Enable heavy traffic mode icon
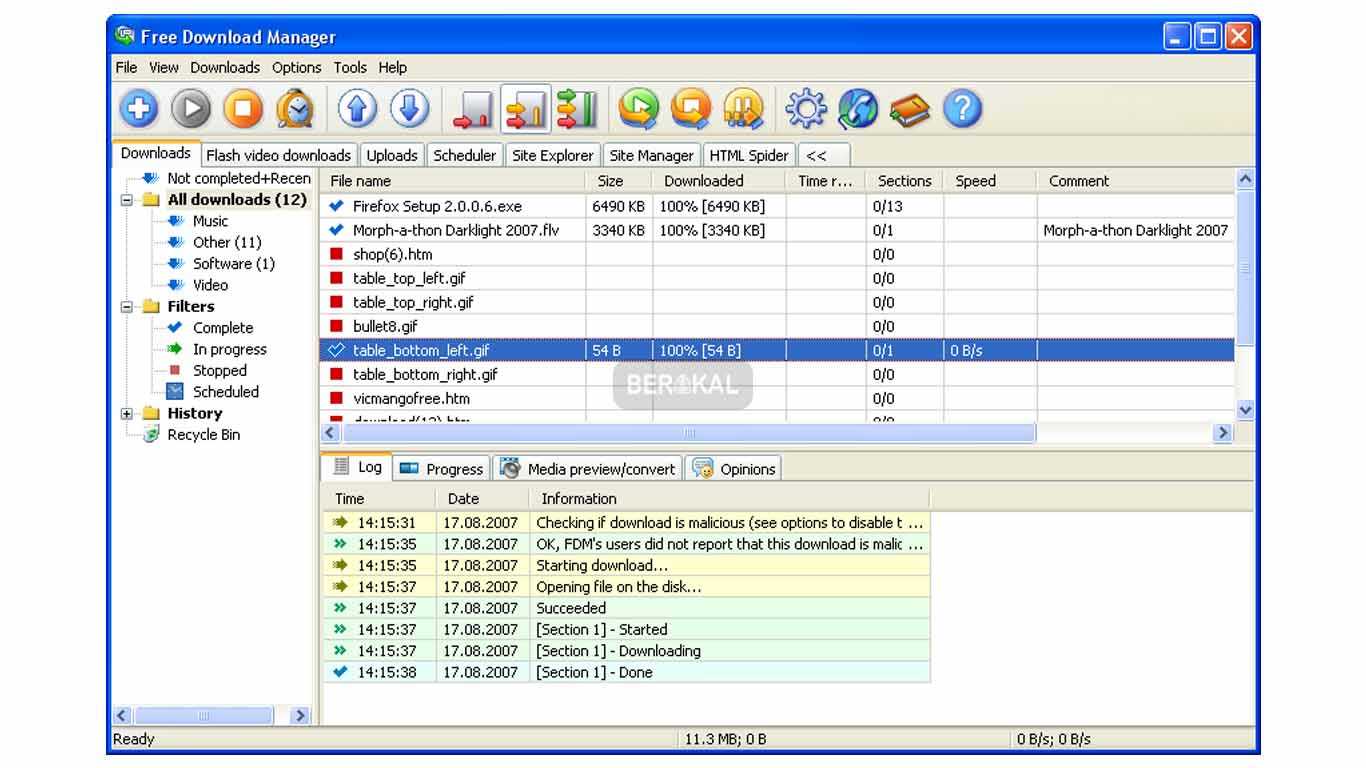The image size is (1366, 768). (x=577, y=108)
